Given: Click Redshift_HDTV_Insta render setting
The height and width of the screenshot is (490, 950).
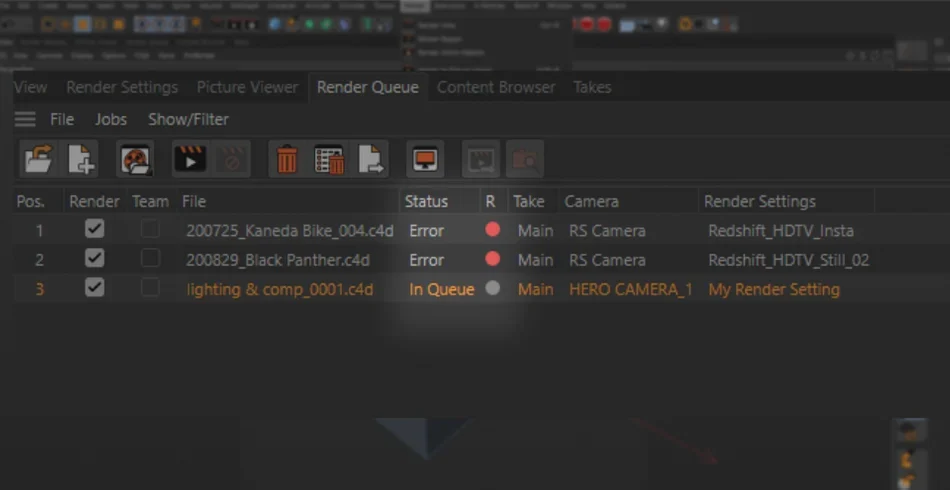Looking at the screenshot, I should point(781,231).
